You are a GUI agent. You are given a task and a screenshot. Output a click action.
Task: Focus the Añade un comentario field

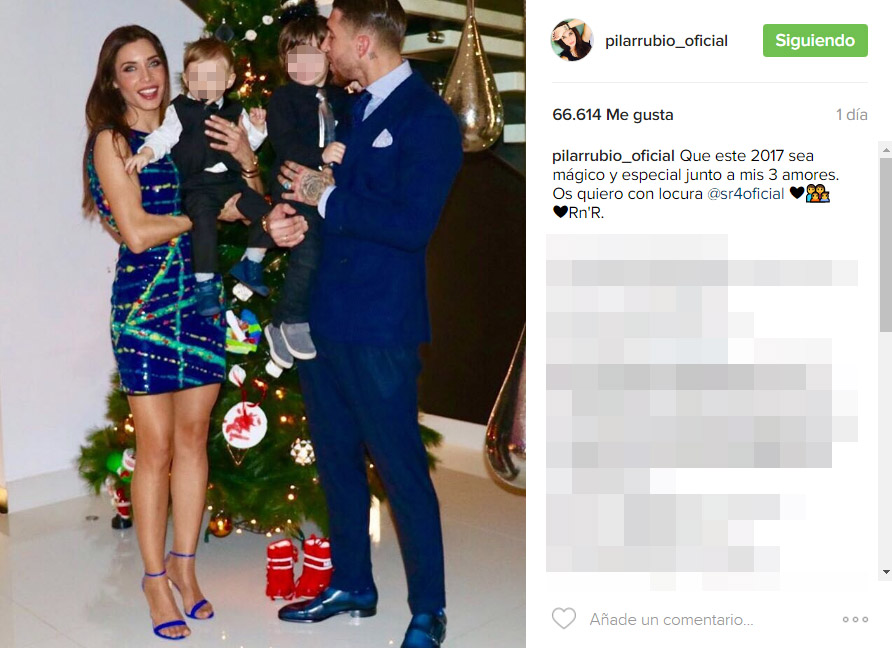tap(671, 619)
